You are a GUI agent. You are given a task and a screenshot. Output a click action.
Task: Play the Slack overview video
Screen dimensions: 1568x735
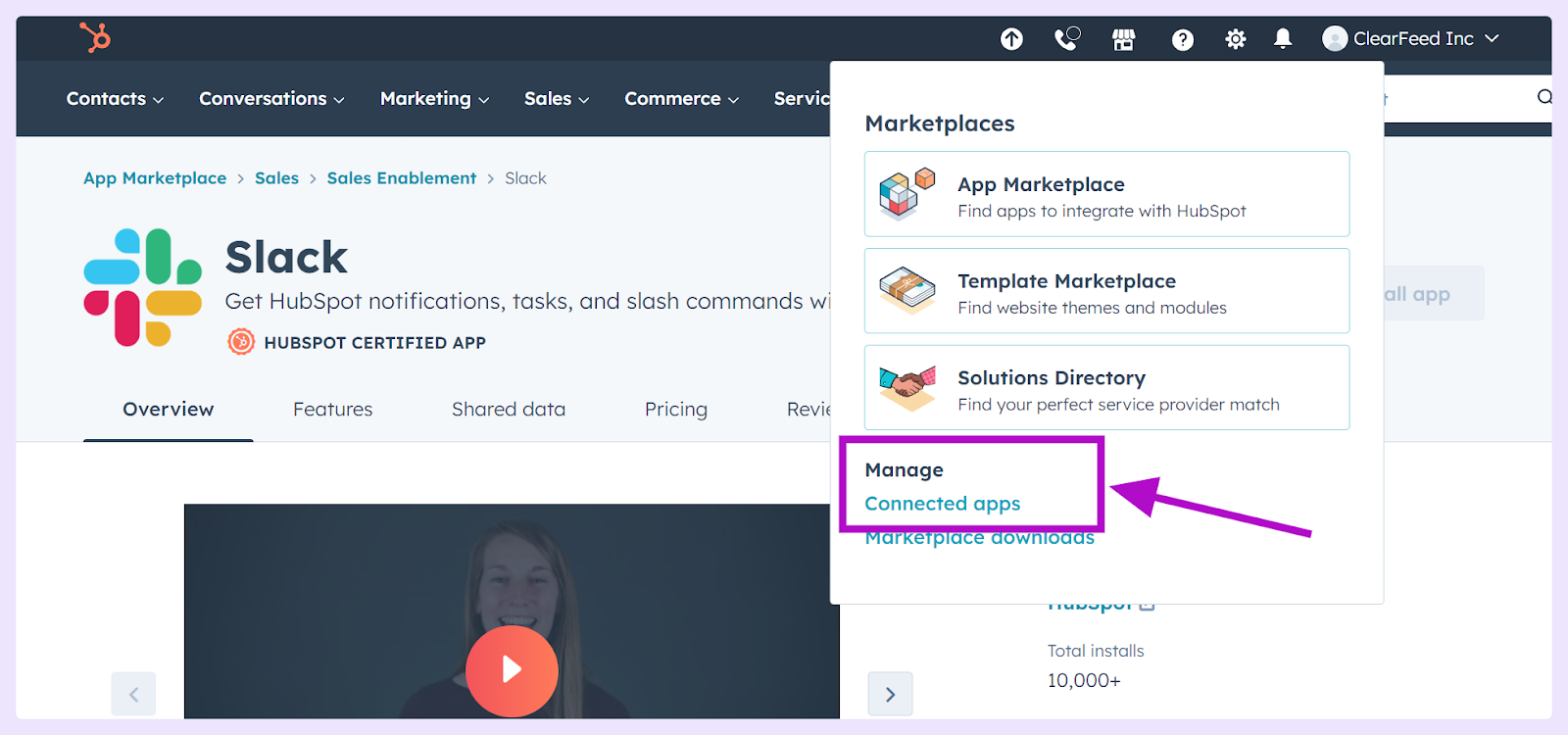coord(512,670)
